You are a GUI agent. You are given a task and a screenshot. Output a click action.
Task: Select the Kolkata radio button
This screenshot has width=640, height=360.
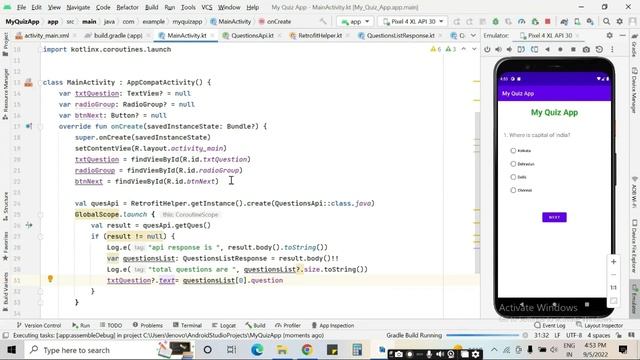pos(513,151)
